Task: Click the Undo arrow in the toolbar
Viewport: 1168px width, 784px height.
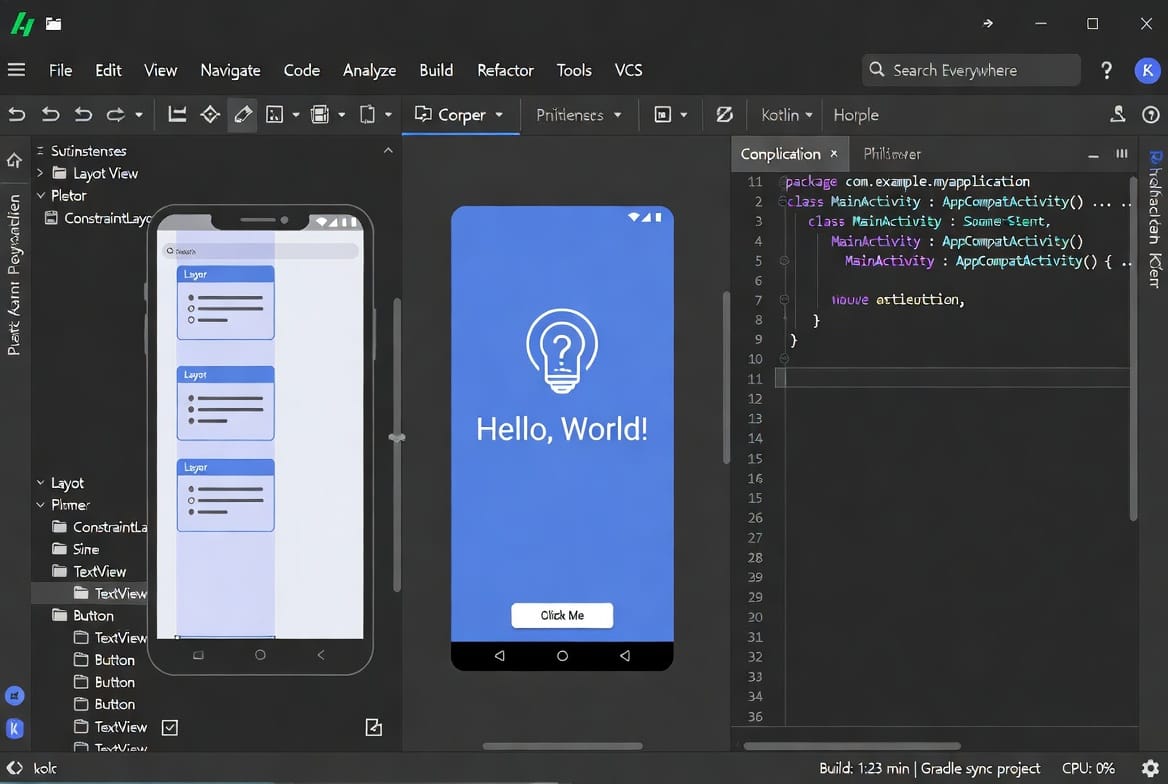Action: [16, 114]
